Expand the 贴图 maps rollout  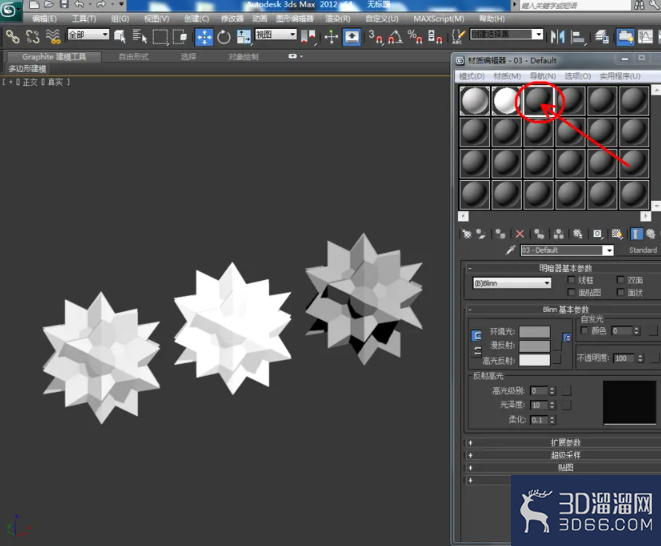click(x=563, y=468)
